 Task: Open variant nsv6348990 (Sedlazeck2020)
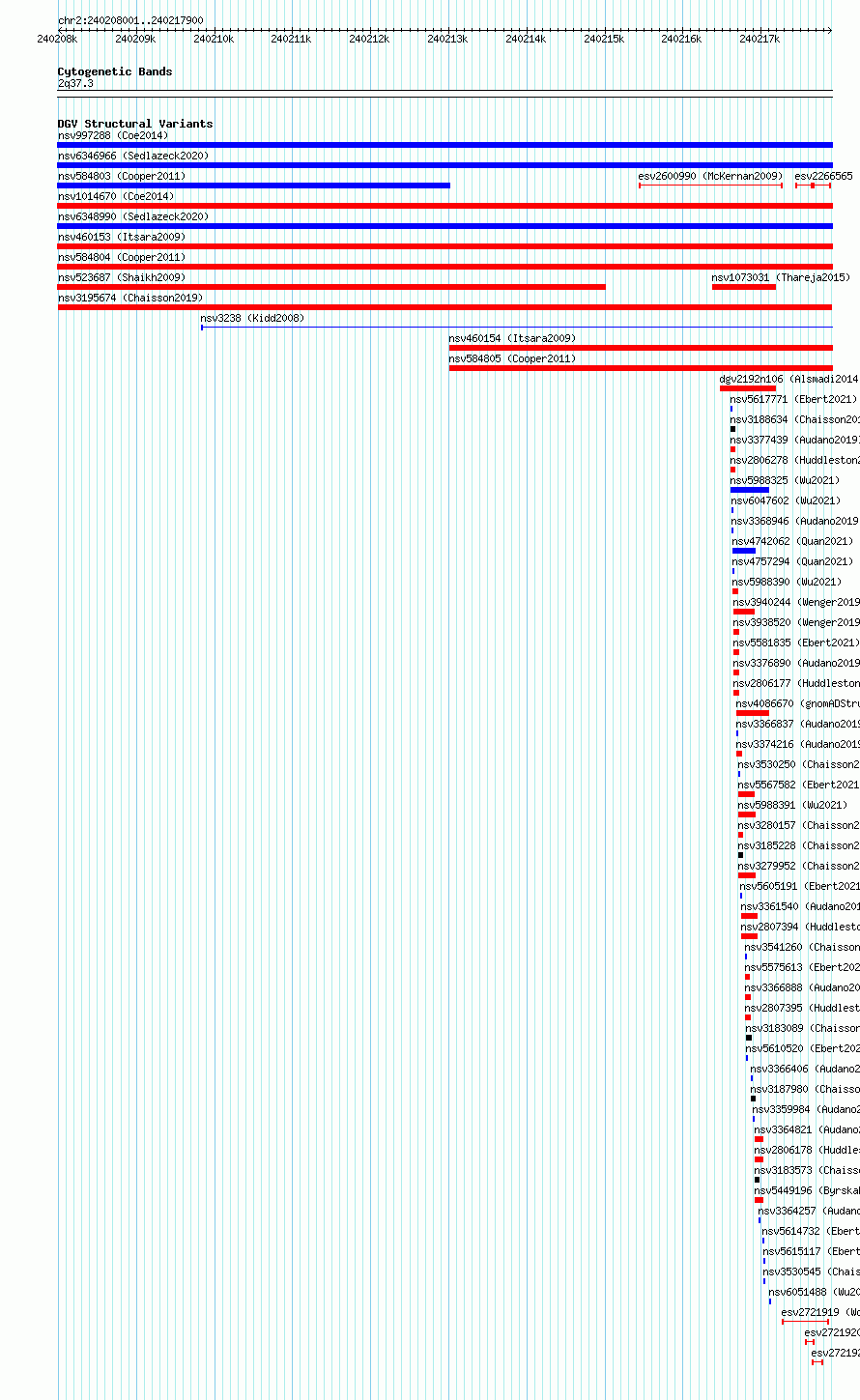pos(133,216)
